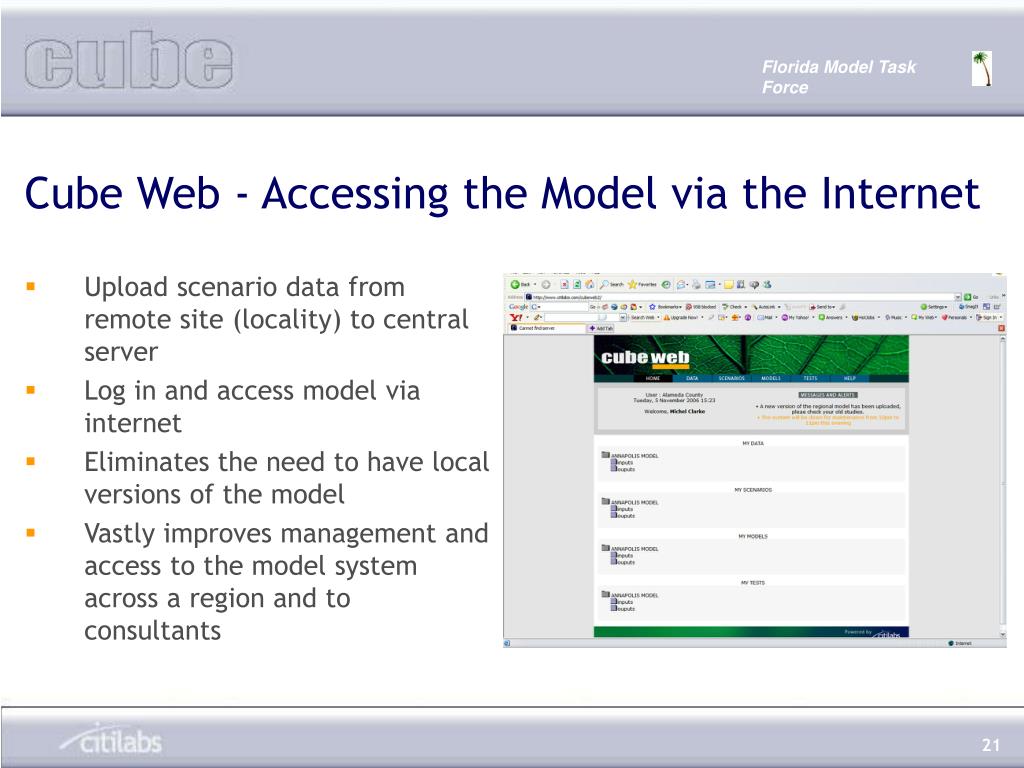1024x768 pixels.
Task: Click the MESSAGES AND ALERTS header
Action: (827, 395)
